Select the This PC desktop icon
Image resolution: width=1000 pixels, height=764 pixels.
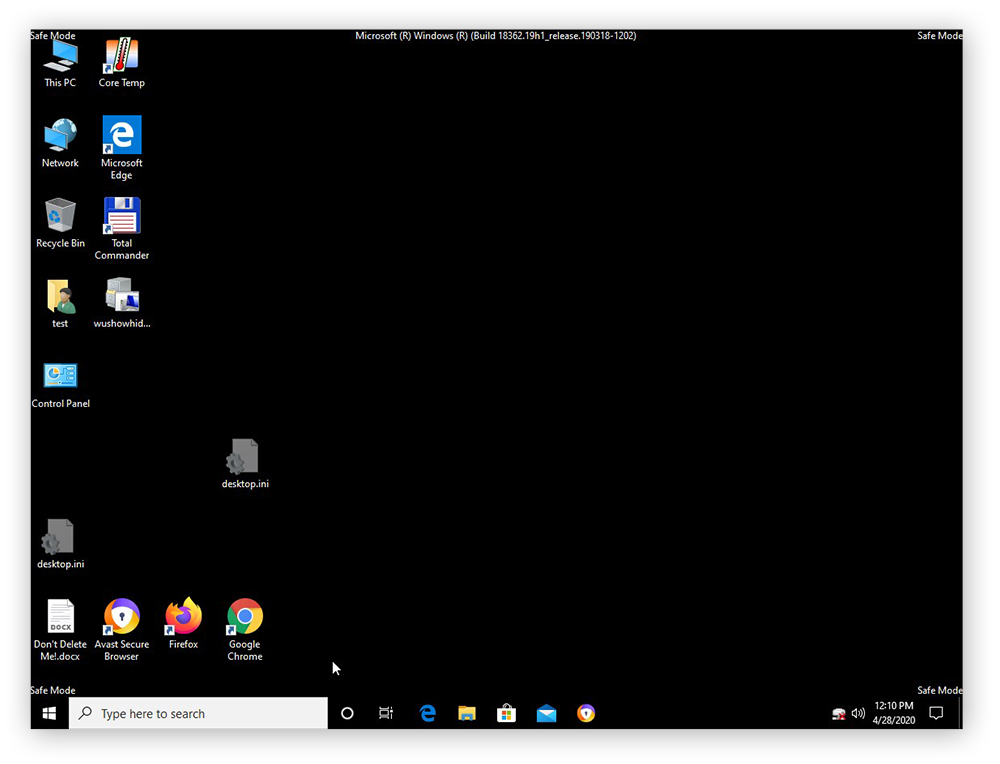tap(60, 64)
